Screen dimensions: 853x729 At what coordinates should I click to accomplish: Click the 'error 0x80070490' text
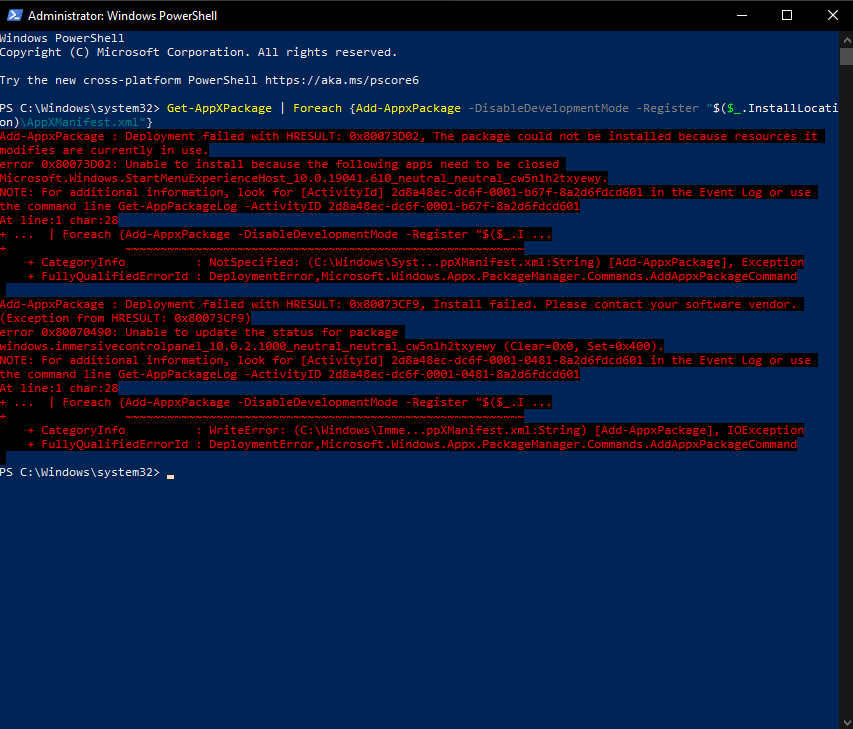pos(55,332)
